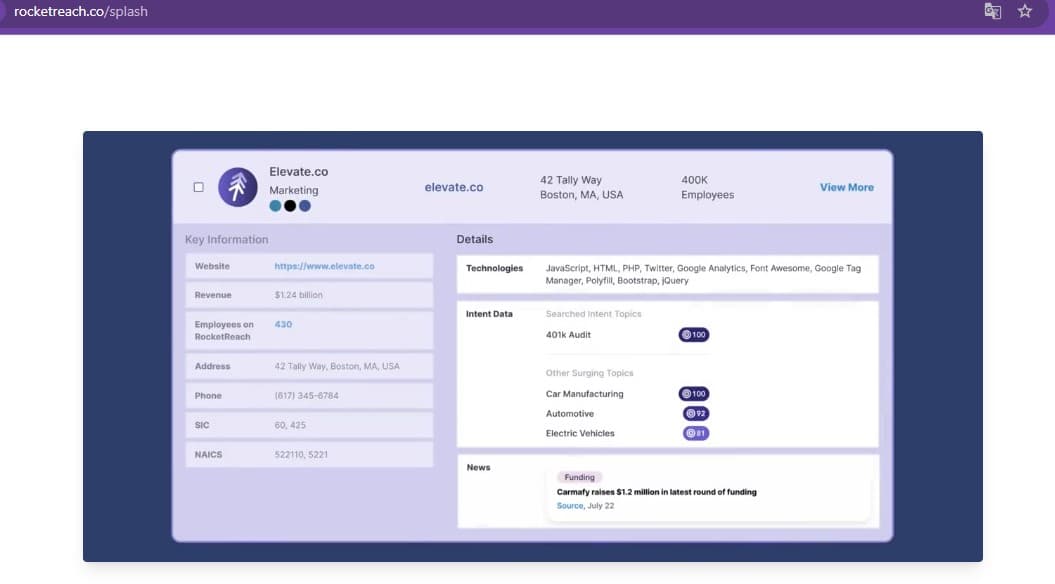Viewport: 1055px width, 584px height.
Task: Click the 100 badge next to Car Manufacturing
Action: 694,393
